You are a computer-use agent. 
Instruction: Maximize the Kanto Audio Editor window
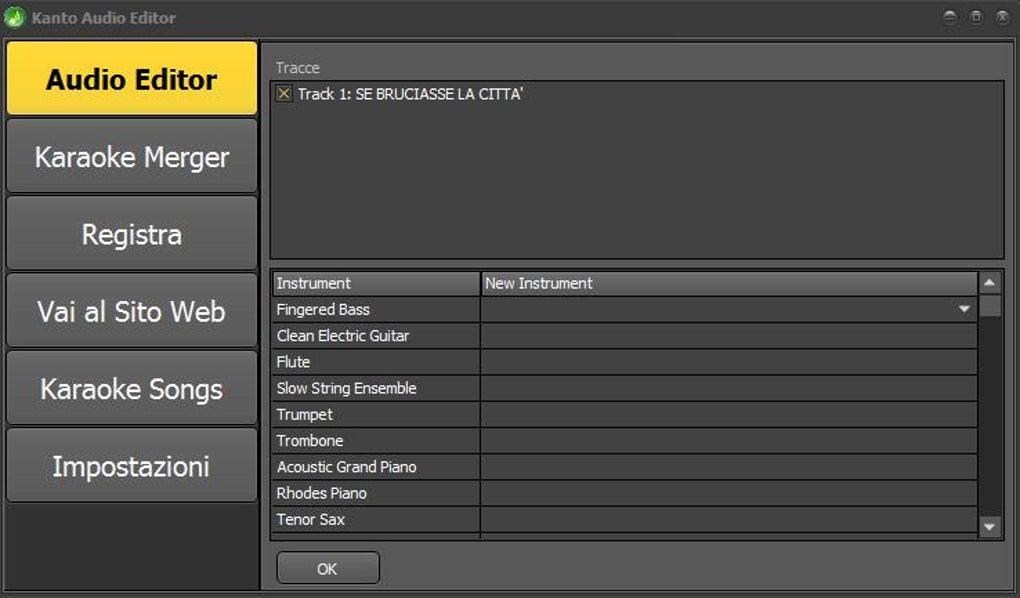pyautogui.click(x=976, y=18)
